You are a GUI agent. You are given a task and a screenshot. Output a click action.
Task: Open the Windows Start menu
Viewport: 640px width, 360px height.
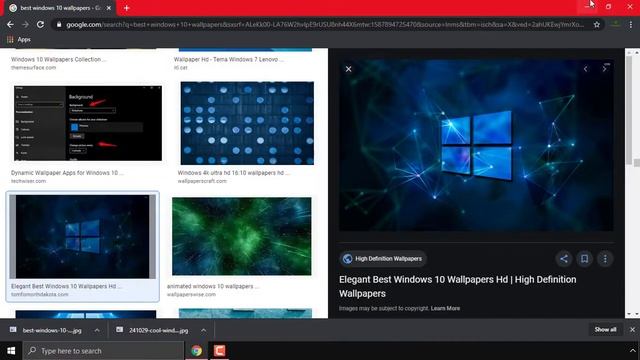pyautogui.click(x=11, y=351)
